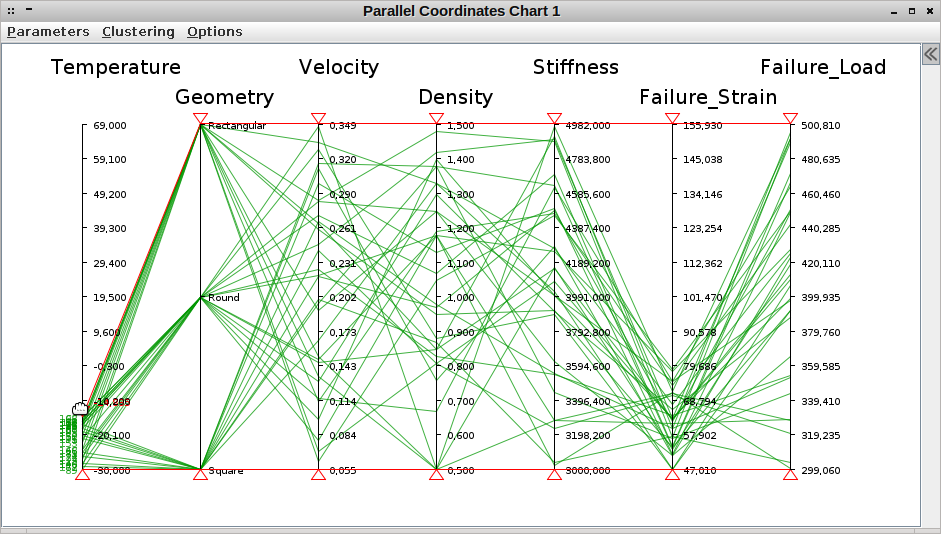Click the Velocity axis lower filter triangle
941x534 pixels.
tap(319, 475)
